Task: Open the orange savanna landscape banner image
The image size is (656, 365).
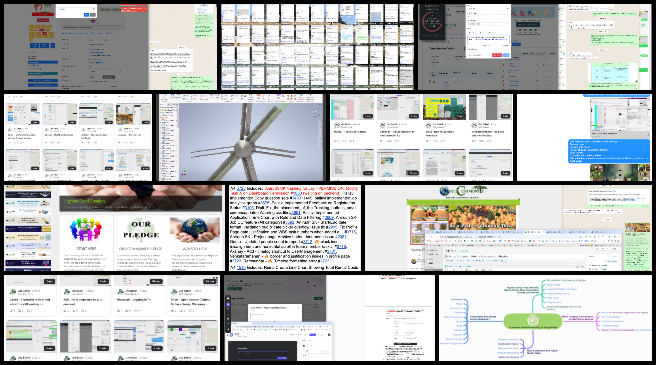Action: (481, 217)
